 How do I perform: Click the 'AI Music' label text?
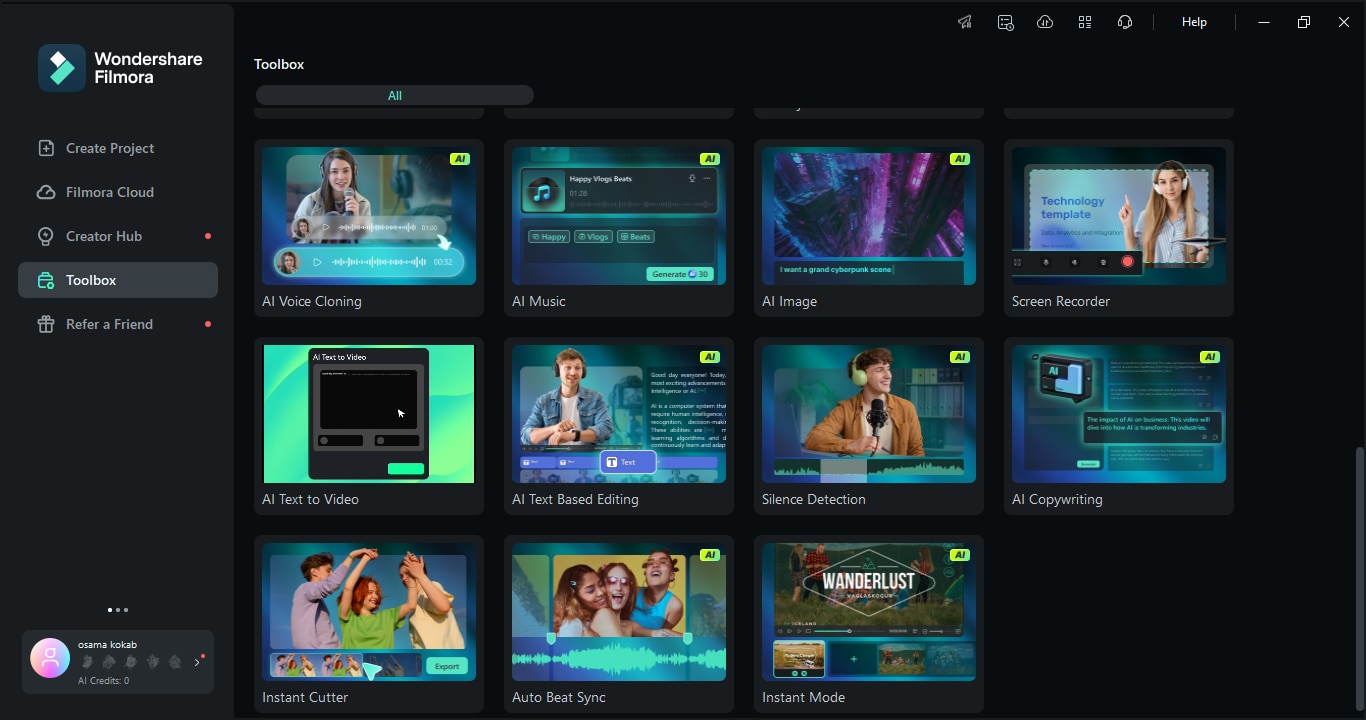[539, 301]
